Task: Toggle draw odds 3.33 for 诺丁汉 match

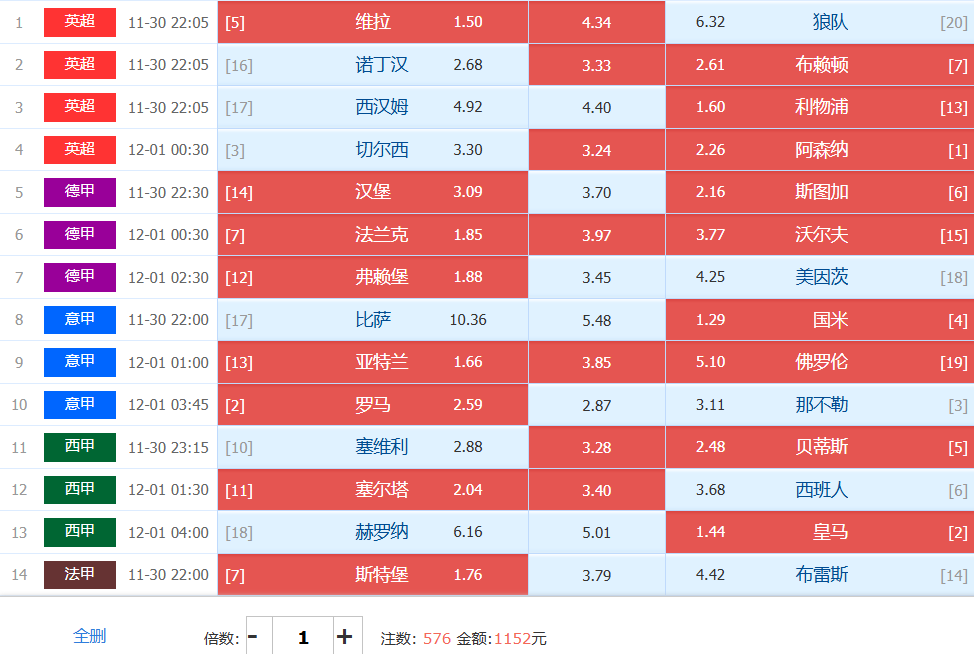Action: point(596,65)
